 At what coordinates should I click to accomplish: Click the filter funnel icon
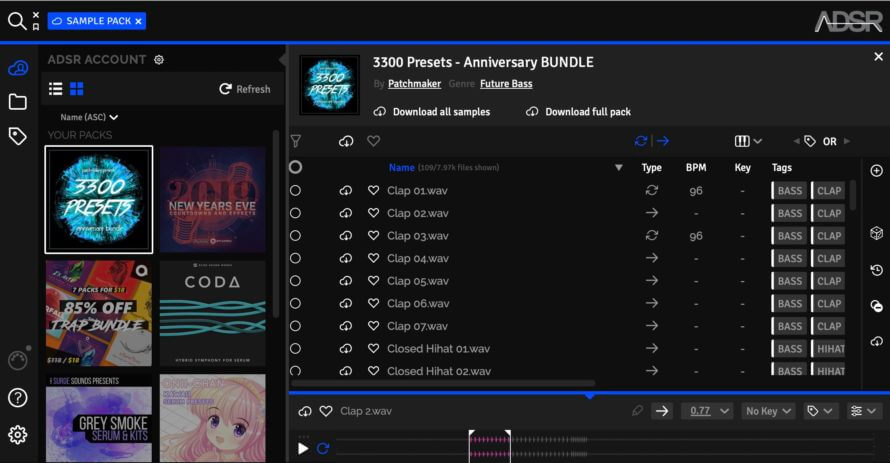pyautogui.click(x=295, y=142)
